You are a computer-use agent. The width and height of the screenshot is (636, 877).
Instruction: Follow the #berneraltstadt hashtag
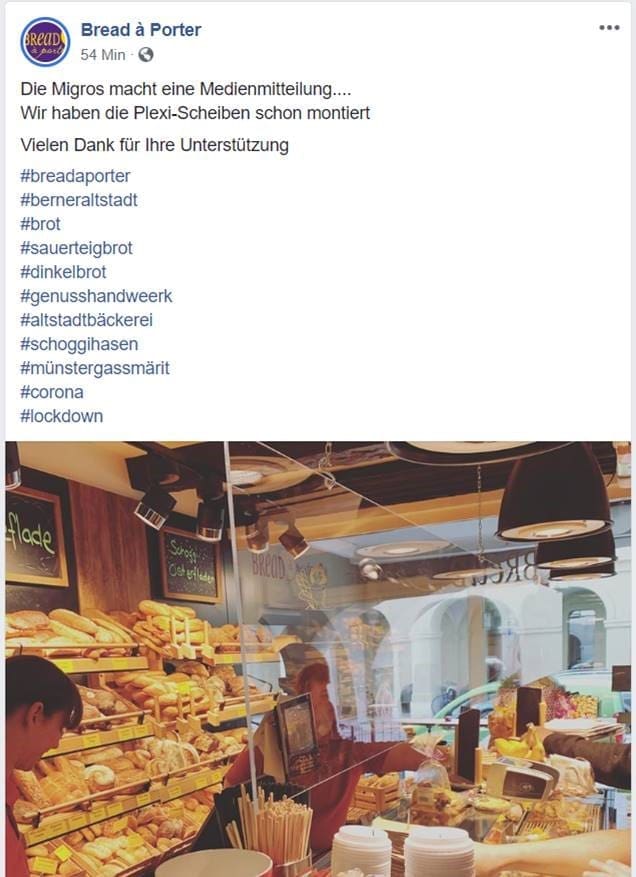pos(79,200)
